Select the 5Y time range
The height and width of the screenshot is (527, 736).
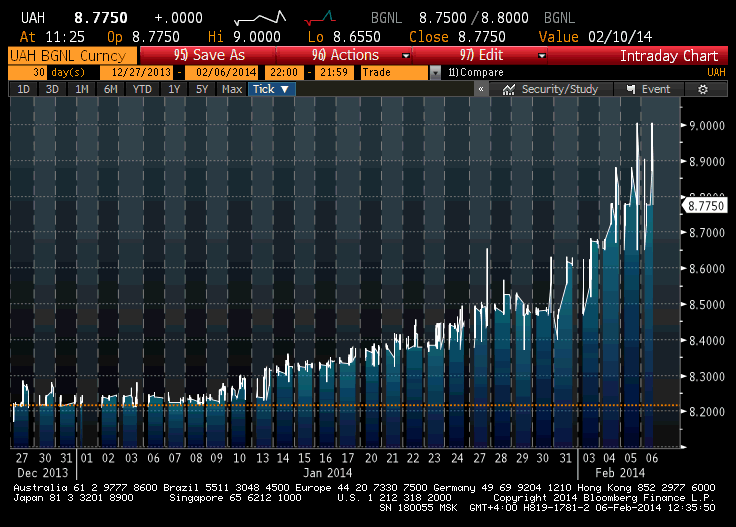point(202,89)
